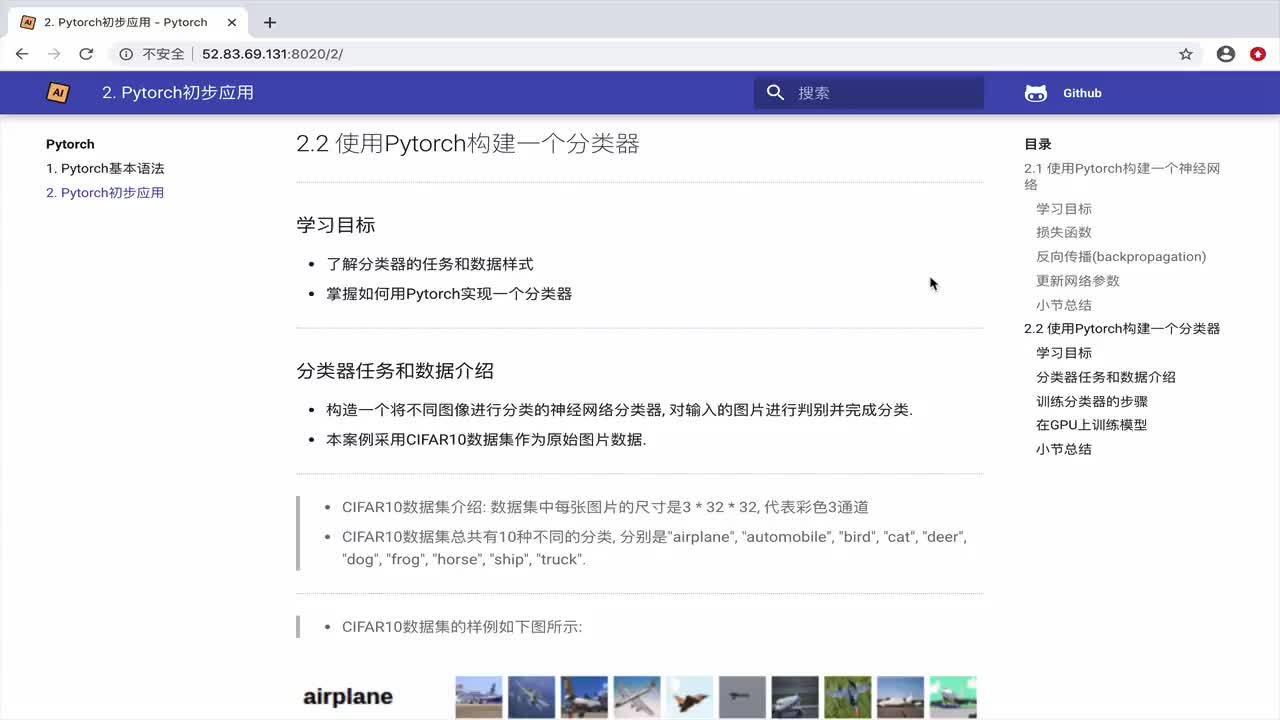
Task: Click the 搜索 search input field
Action: click(869, 92)
